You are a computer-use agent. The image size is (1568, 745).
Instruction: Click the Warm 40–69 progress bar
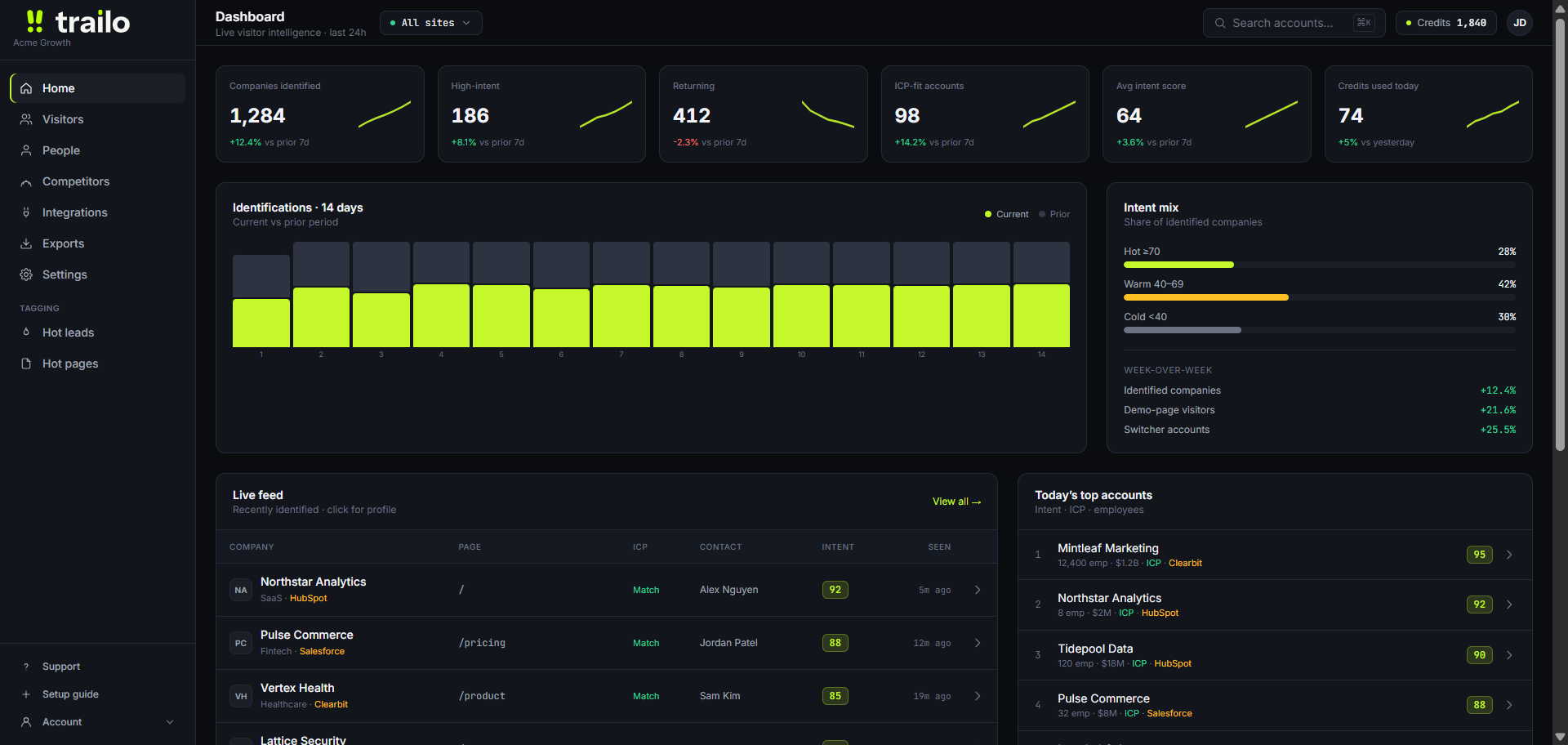pos(1320,297)
